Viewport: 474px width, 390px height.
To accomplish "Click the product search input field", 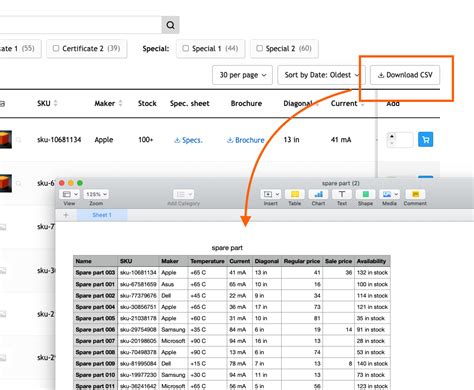I will coord(81,25).
